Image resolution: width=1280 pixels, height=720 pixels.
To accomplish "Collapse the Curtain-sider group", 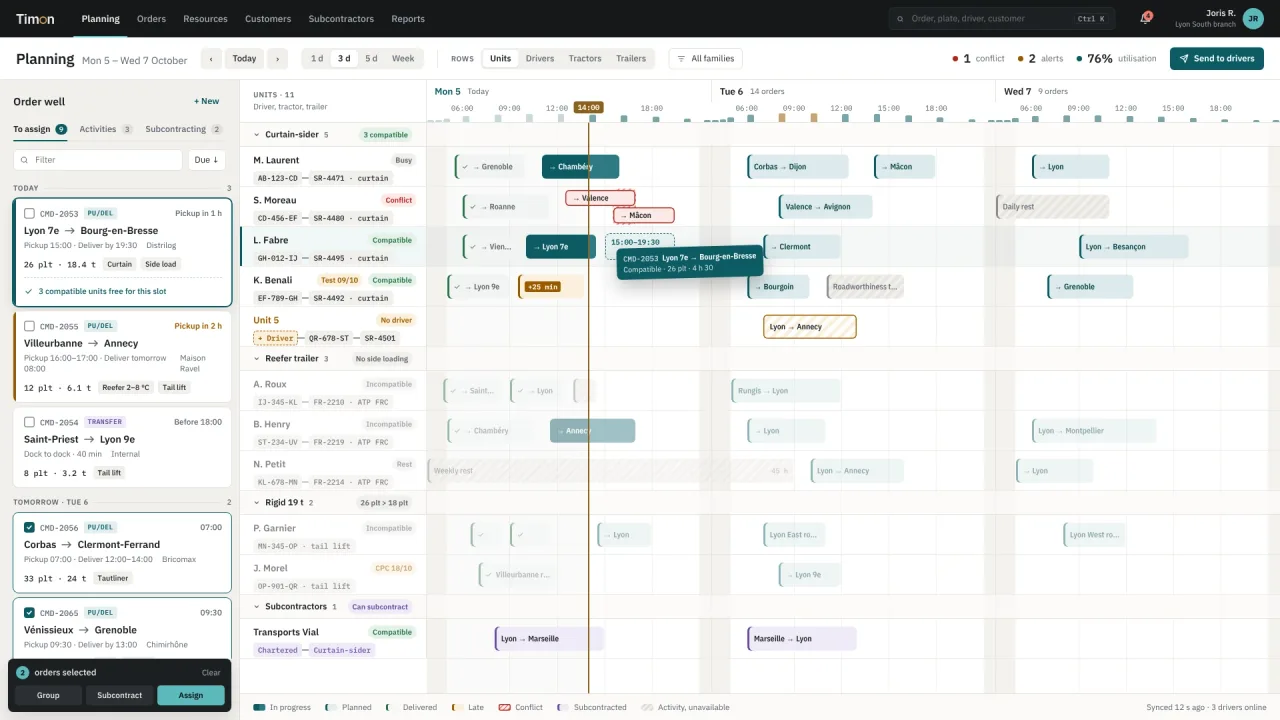I will 257,135.
